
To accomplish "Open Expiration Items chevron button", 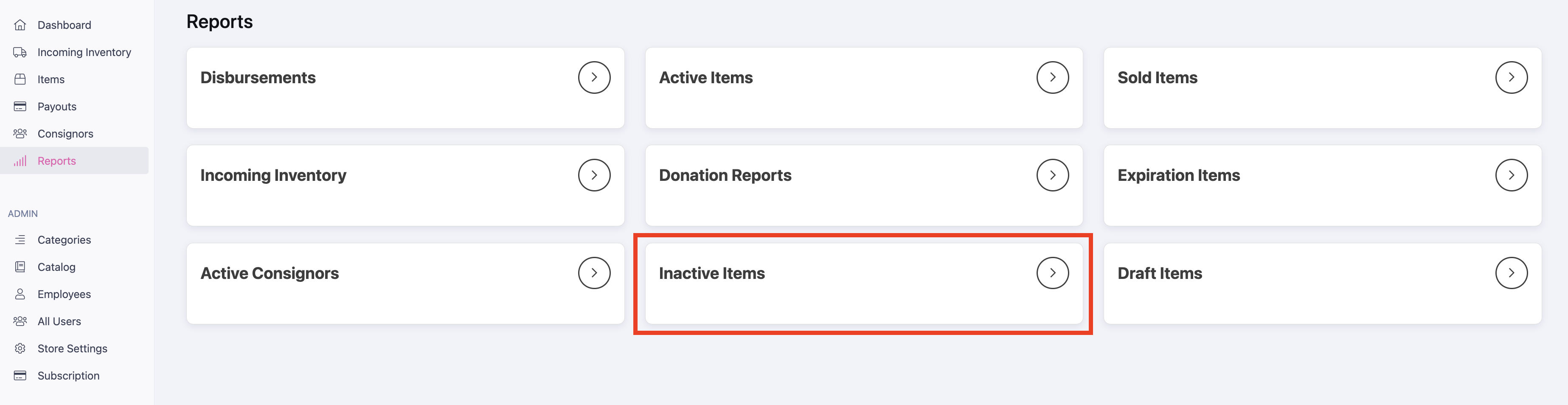I will pos(1511,175).
